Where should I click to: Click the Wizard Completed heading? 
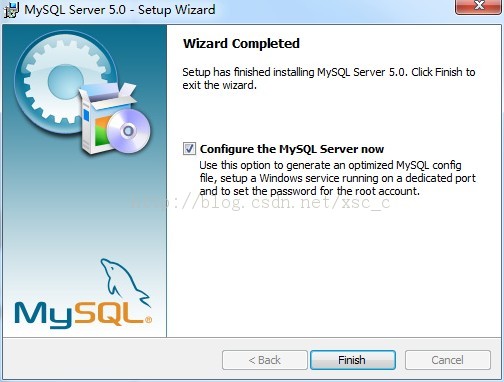click(241, 44)
